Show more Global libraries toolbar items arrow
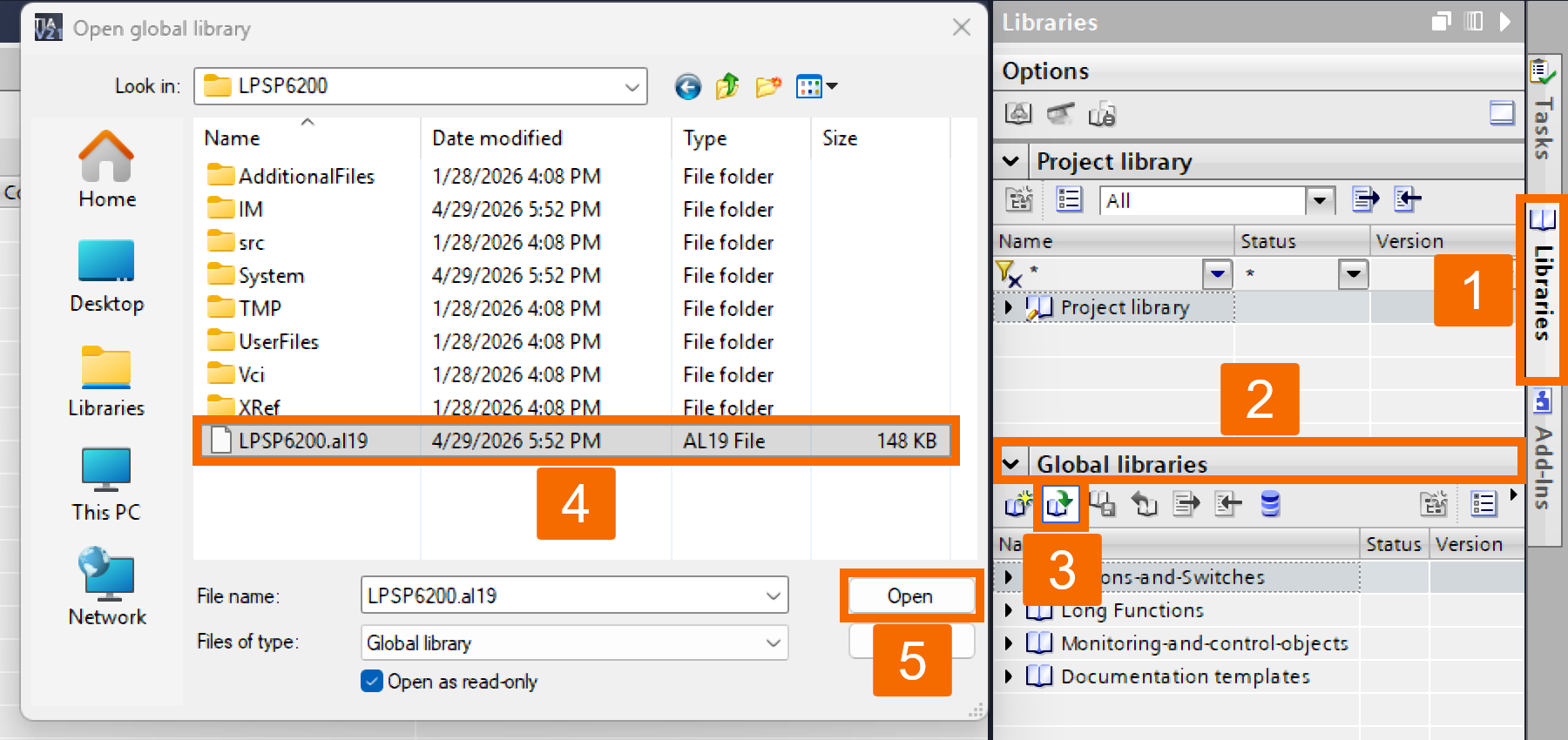Viewport: 1568px width, 740px height. (x=1513, y=495)
